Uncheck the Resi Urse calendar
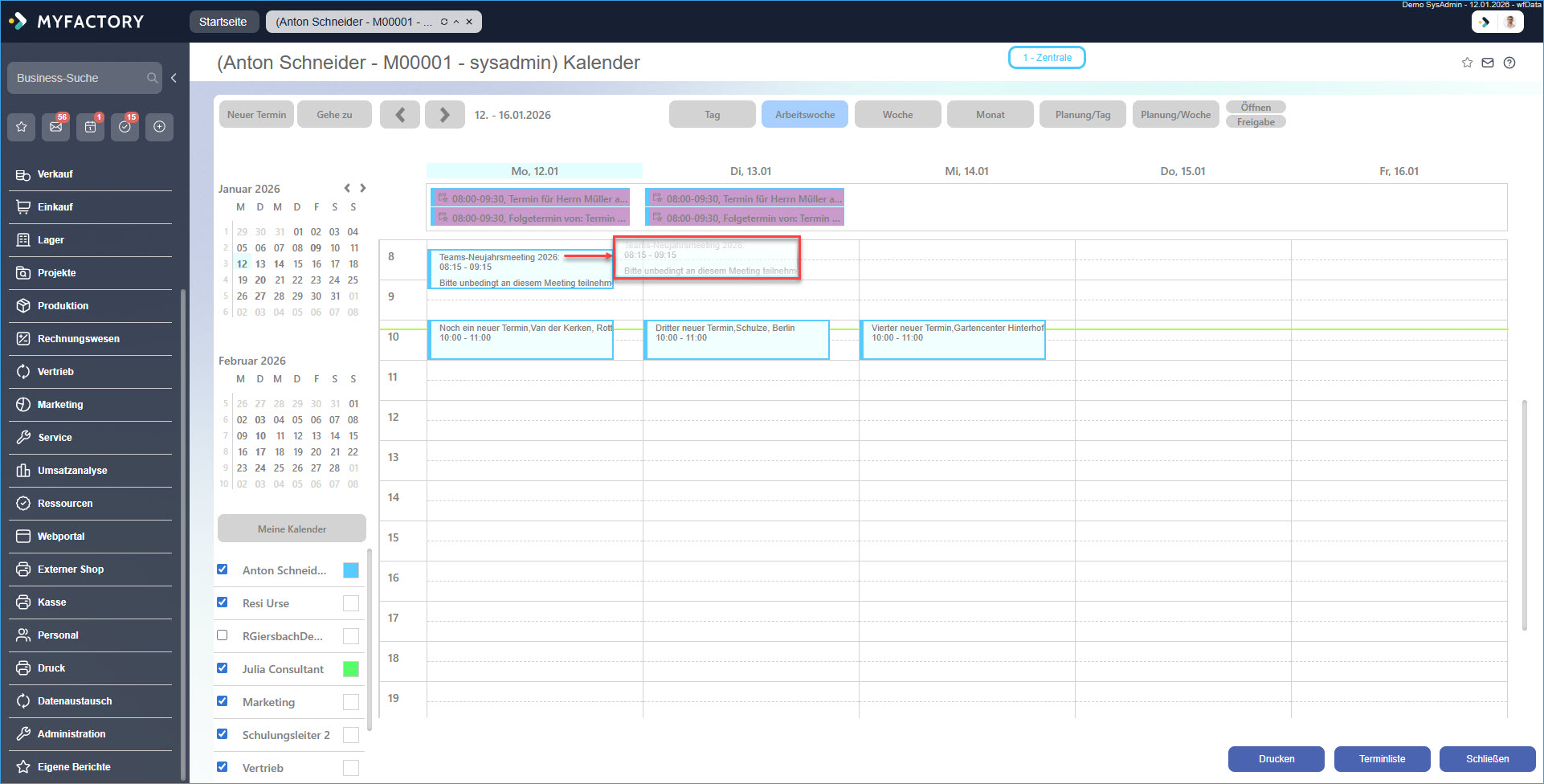The image size is (1544, 784). 223,602
